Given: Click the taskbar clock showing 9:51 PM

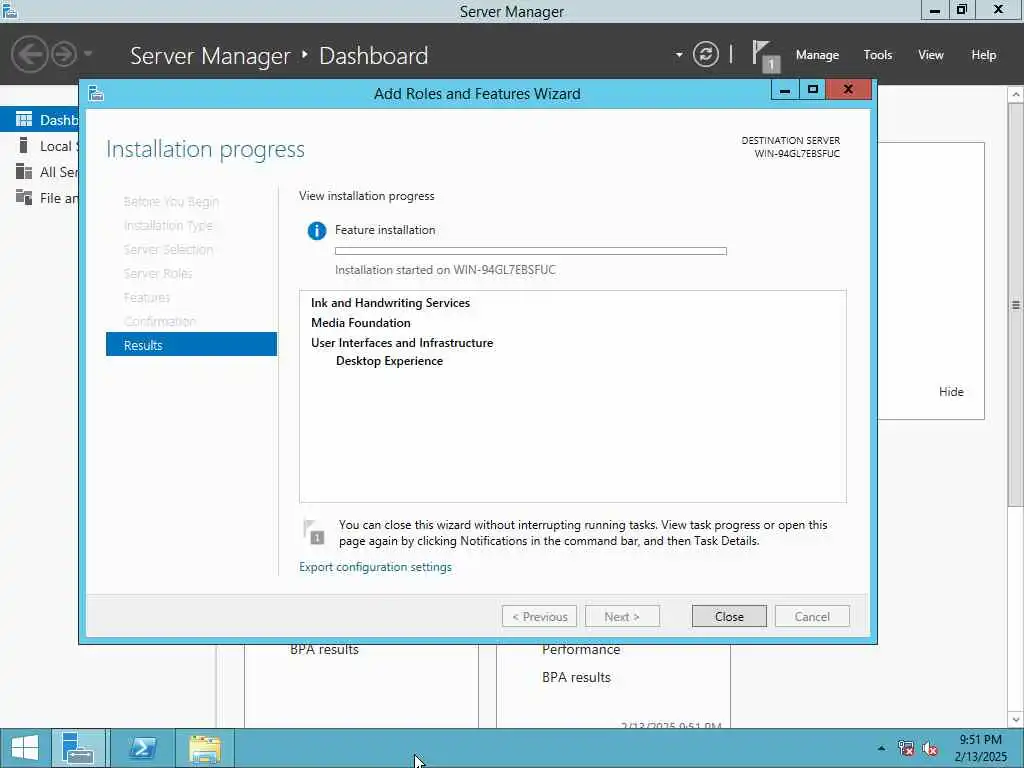Looking at the screenshot, I should point(980,748).
